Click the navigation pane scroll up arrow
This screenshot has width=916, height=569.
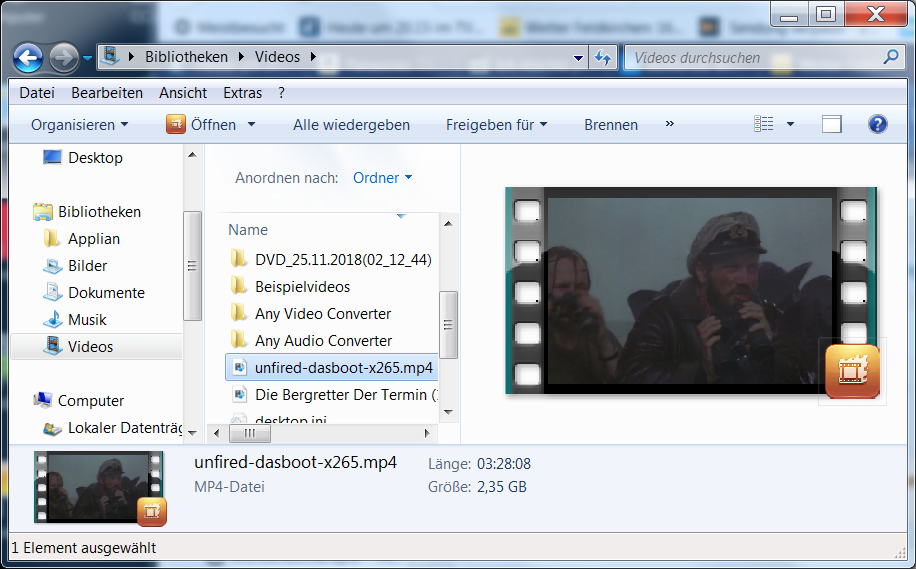coord(192,155)
